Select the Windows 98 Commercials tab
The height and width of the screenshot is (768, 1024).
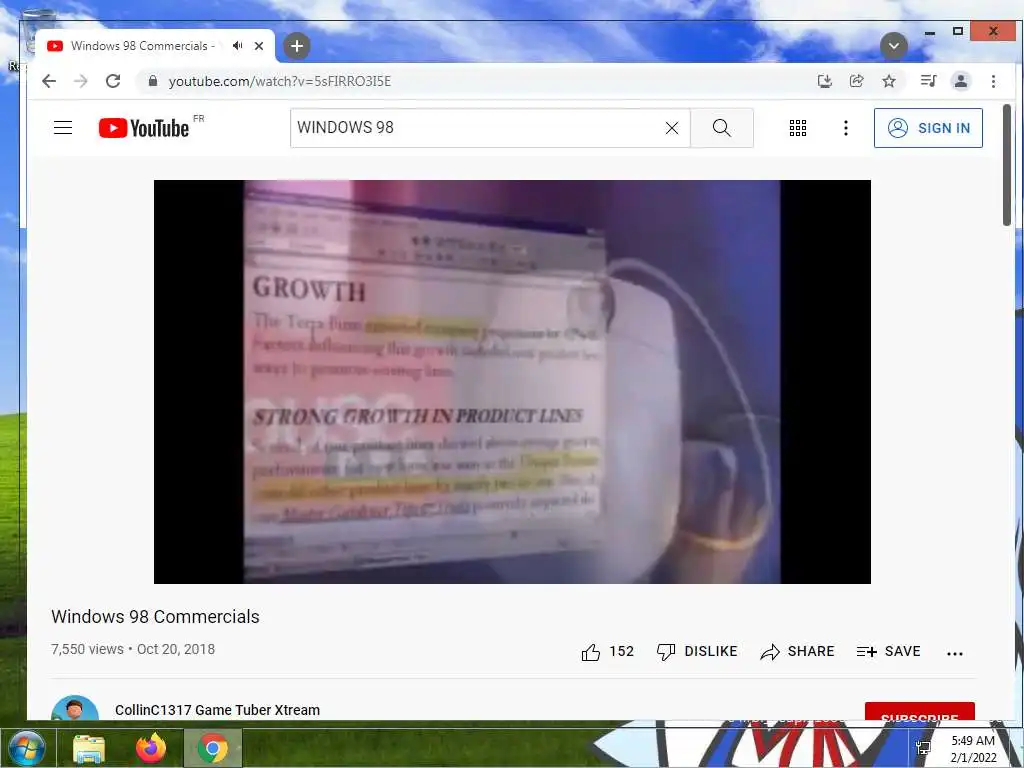click(155, 46)
